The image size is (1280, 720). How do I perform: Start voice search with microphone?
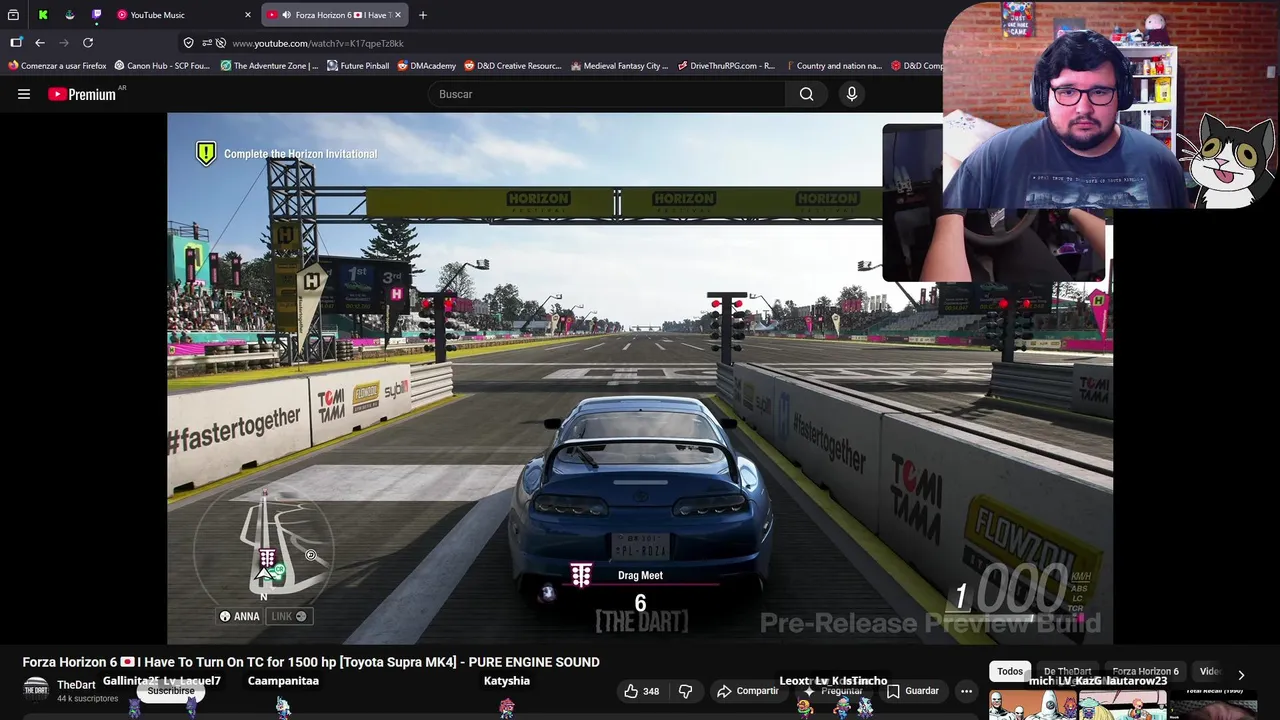852,94
